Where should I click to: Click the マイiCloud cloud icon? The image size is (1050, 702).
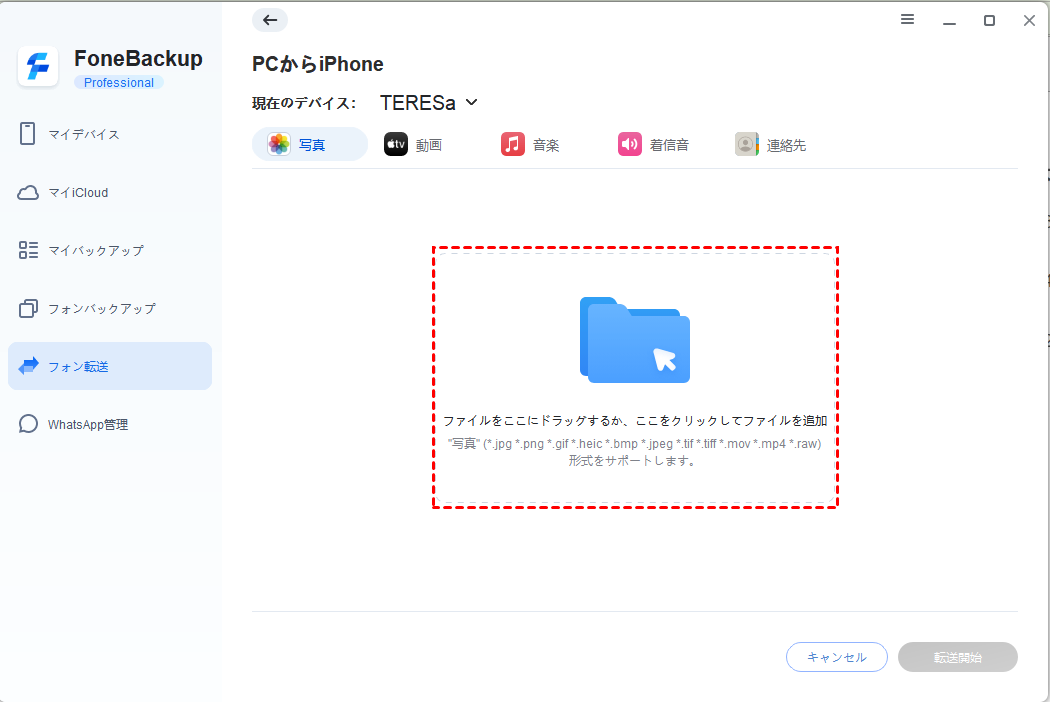[x=27, y=193]
